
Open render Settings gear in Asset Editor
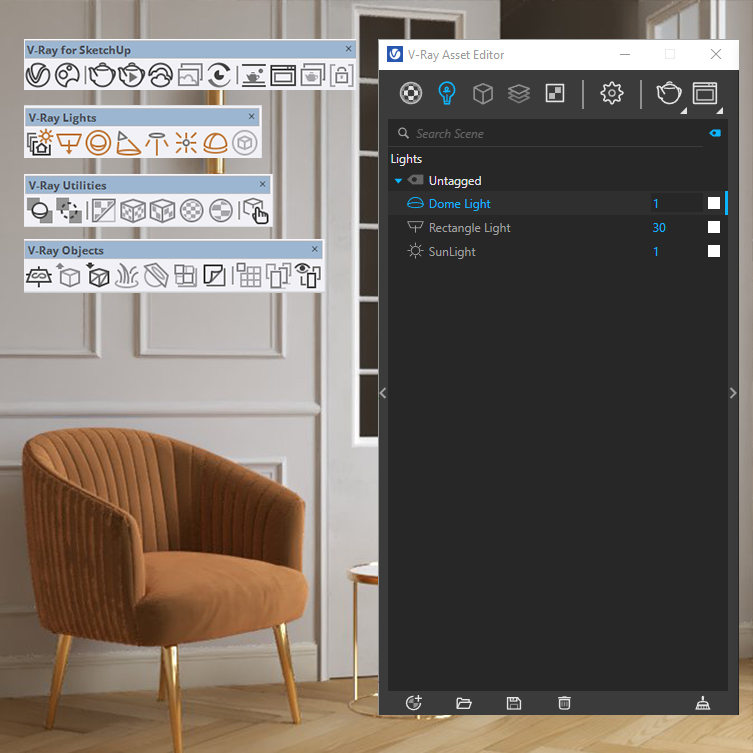tap(611, 94)
